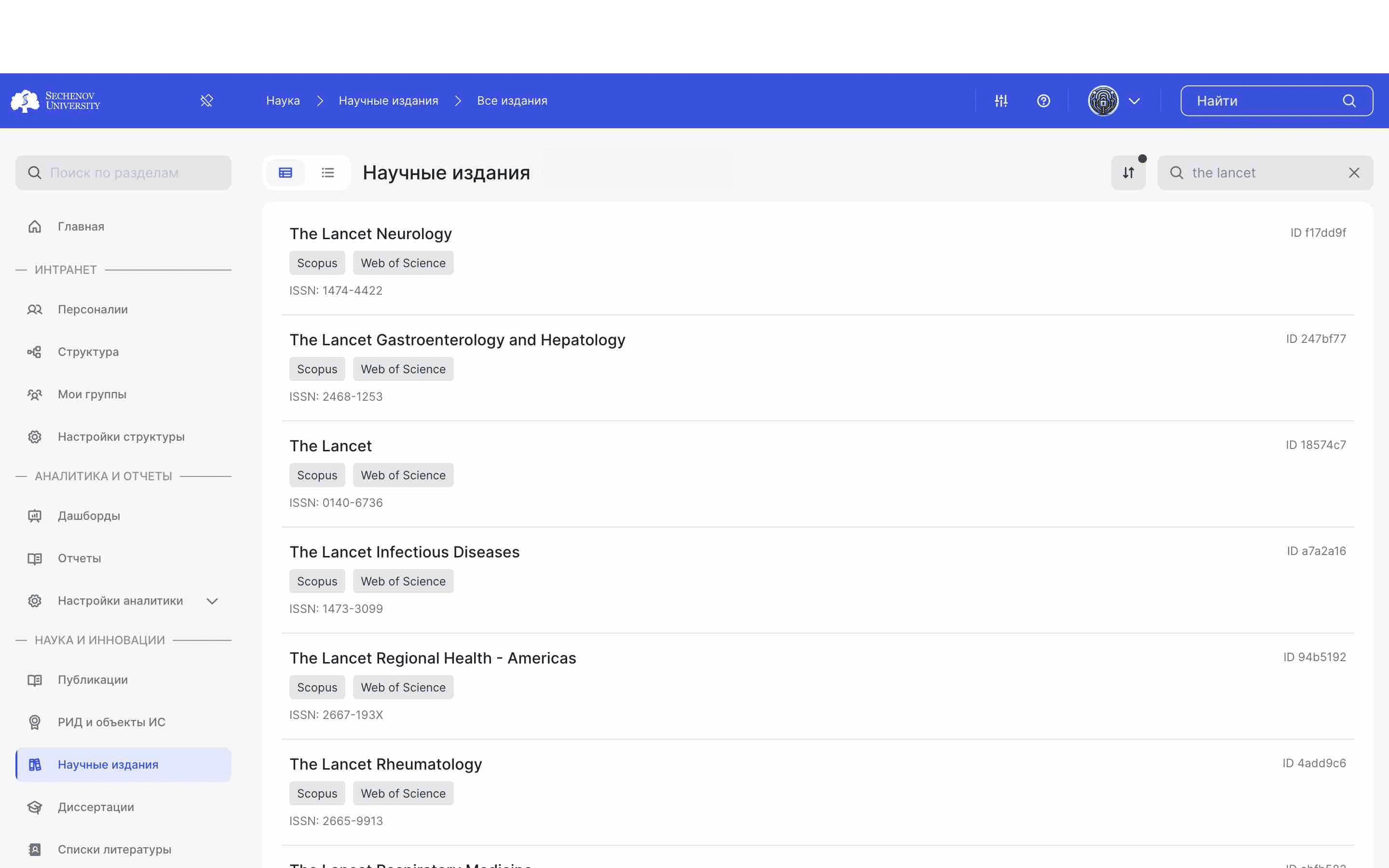
Task: Open the Научные издания breadcrumb
Action: pyautogui.click(x=389, y=101)
